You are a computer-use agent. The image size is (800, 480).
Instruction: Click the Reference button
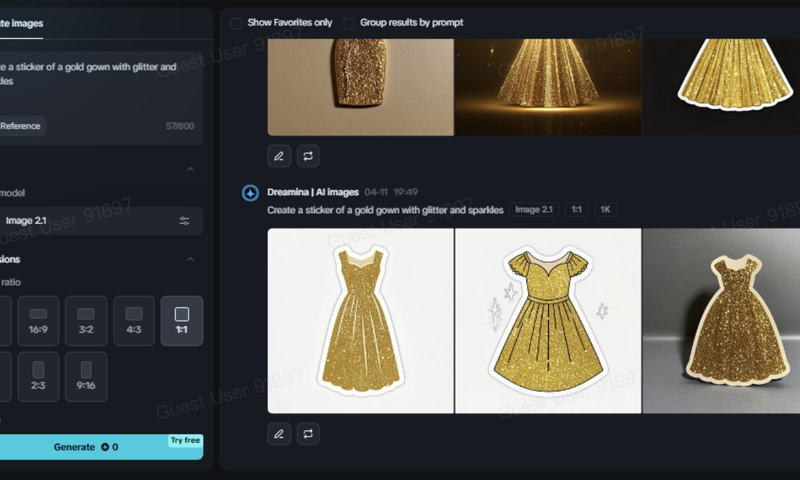point(21,126)
